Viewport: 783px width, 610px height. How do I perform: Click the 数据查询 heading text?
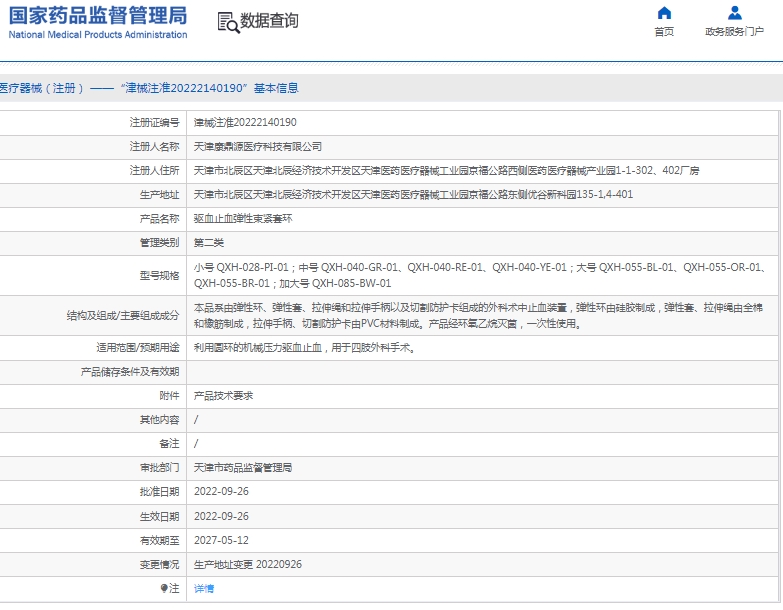(269, 20)
